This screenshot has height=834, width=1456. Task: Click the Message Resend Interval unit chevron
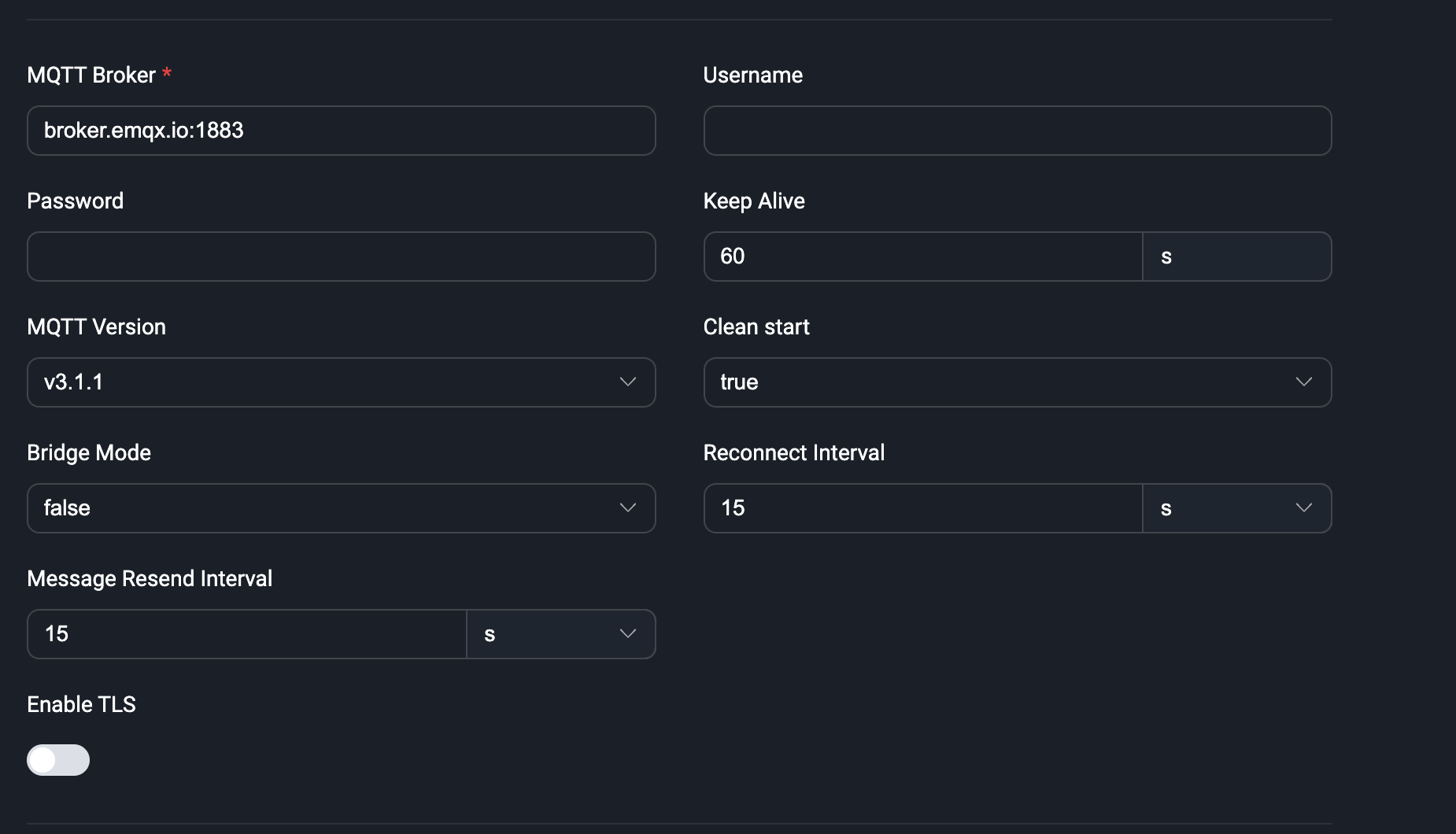pyautogui.click(x=627, y=633)
